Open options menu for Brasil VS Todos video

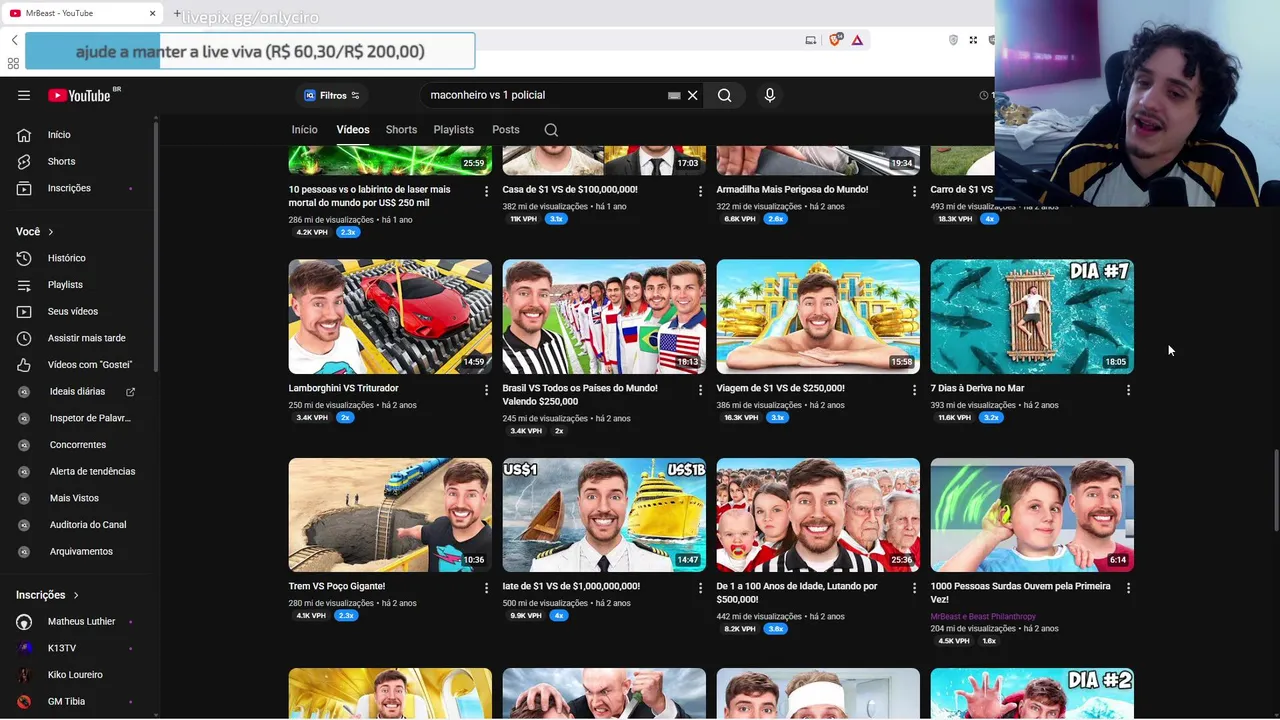click(x=700, y=390)
